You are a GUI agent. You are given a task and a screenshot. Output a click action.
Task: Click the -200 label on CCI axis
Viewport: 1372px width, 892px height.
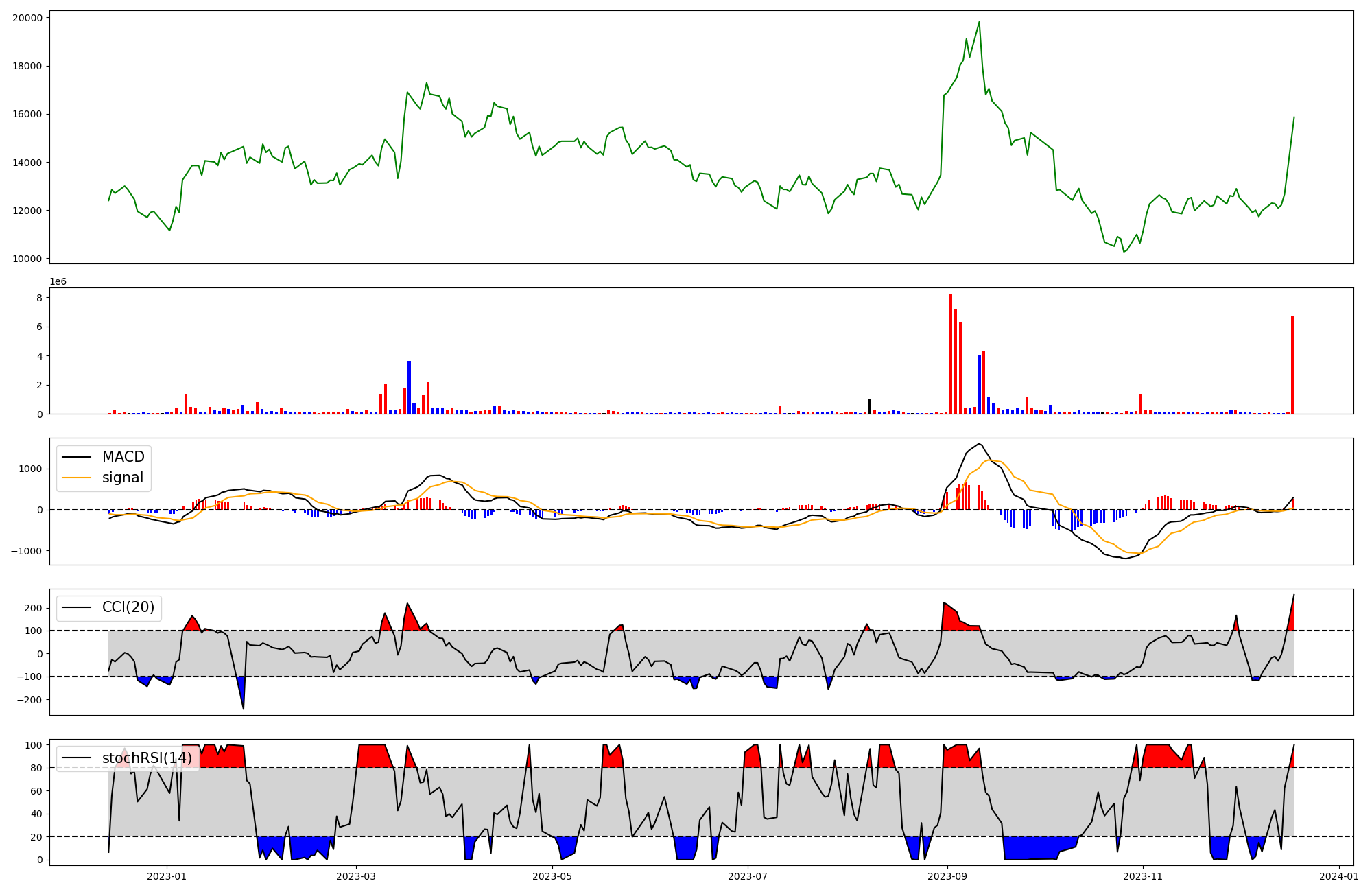tap(30, 700)
